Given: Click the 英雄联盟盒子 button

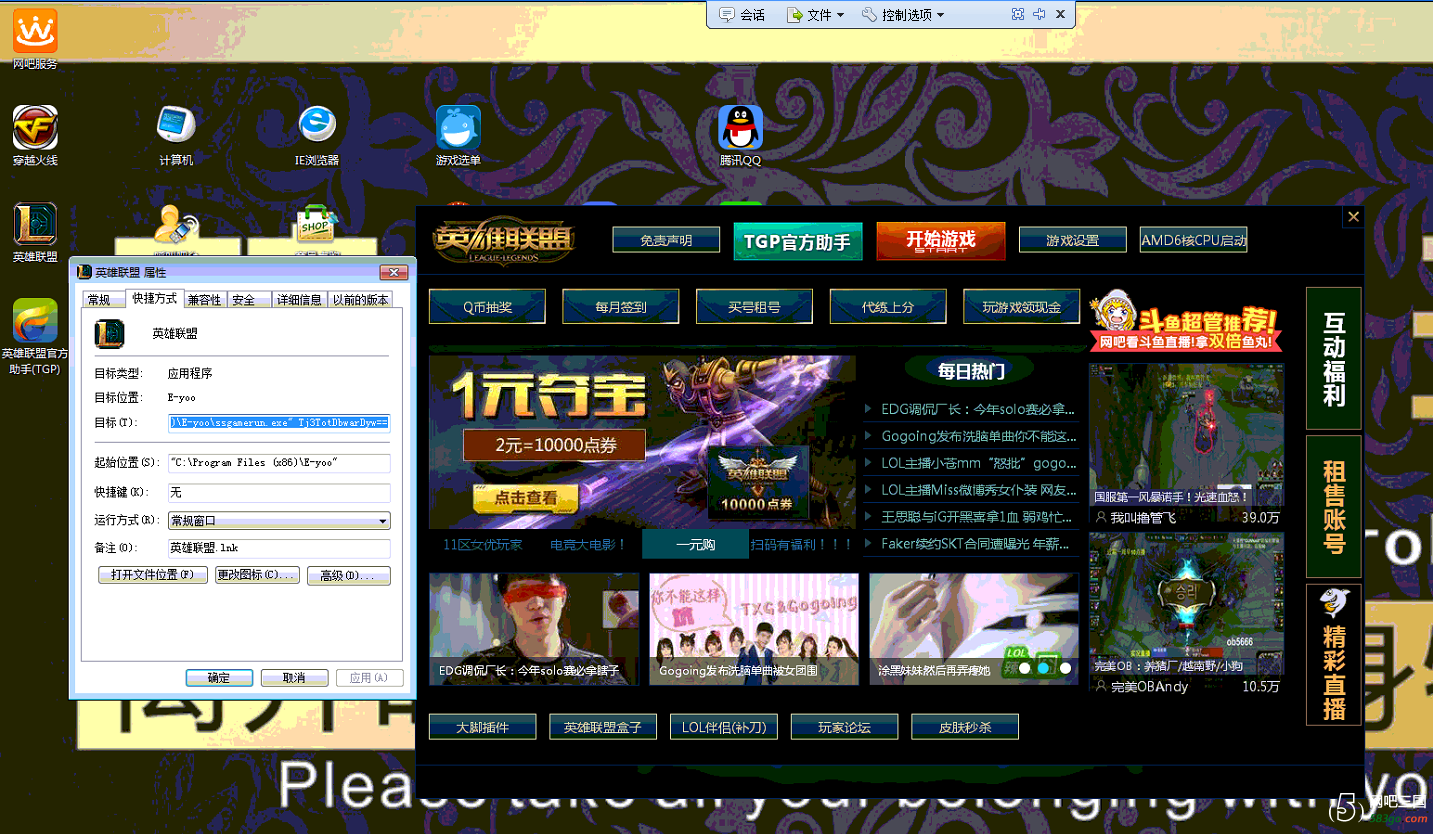Looking at the screenshot, I should click(603, 727).
